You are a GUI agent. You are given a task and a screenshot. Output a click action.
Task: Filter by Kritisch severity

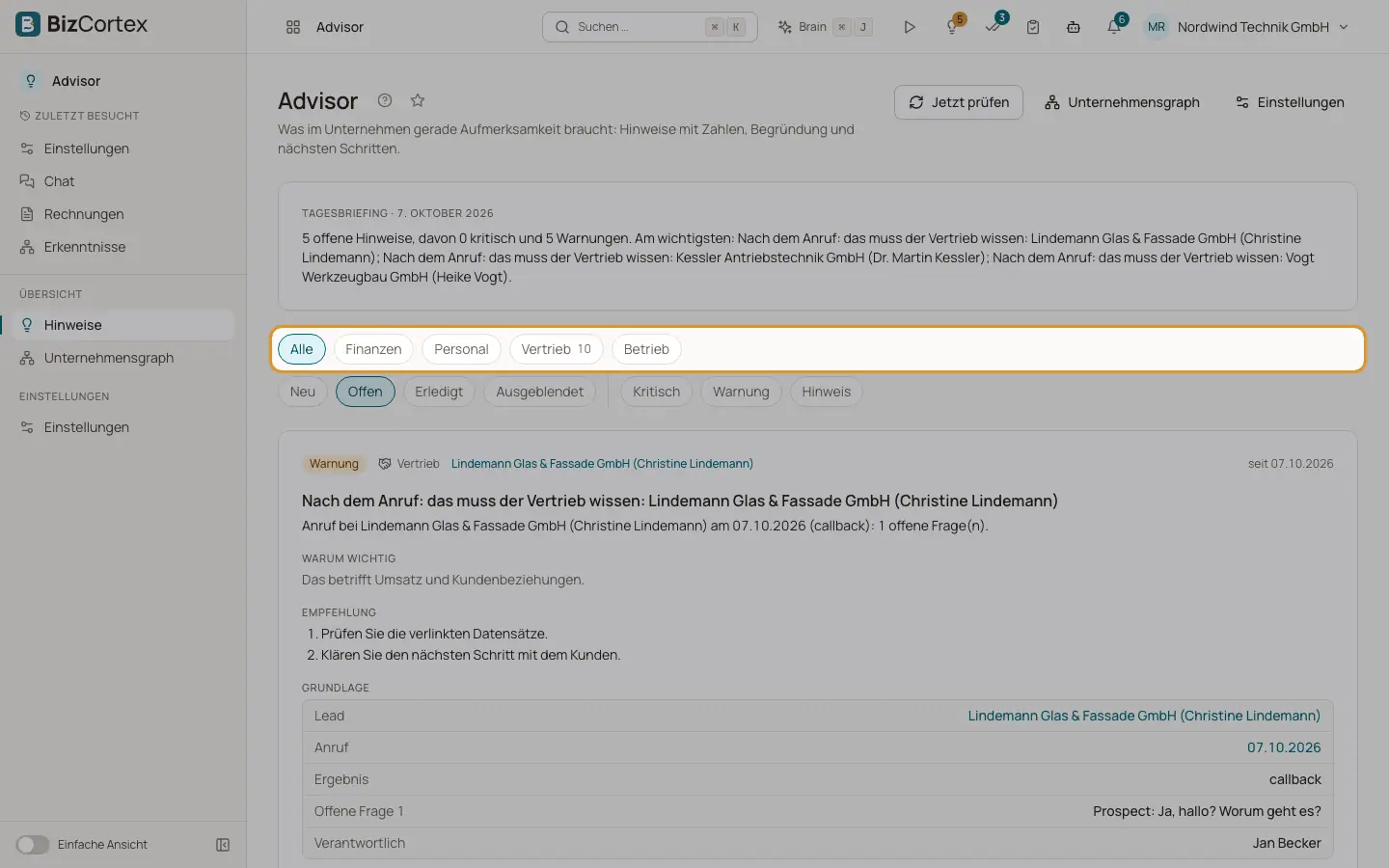657,392
